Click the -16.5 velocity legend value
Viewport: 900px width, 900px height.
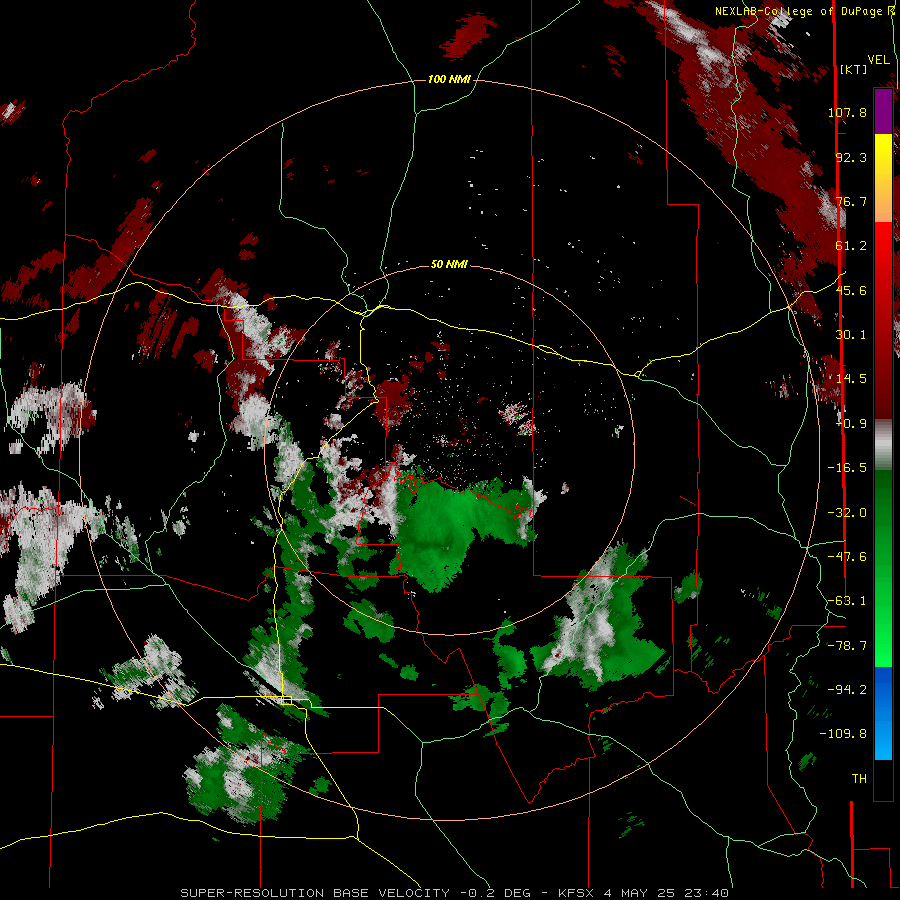click(847, 468)
